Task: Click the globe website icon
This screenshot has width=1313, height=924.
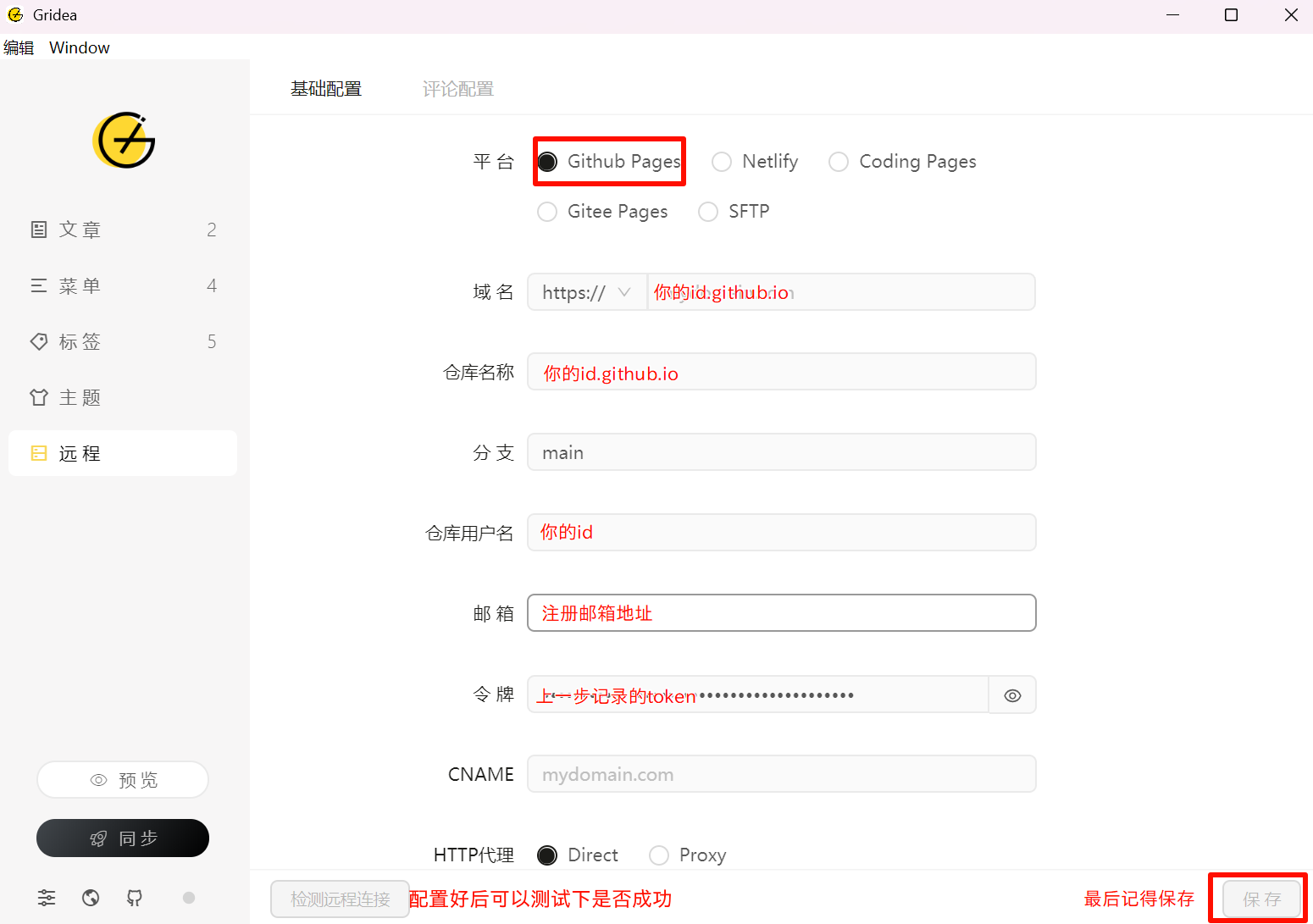Action: 91,898
